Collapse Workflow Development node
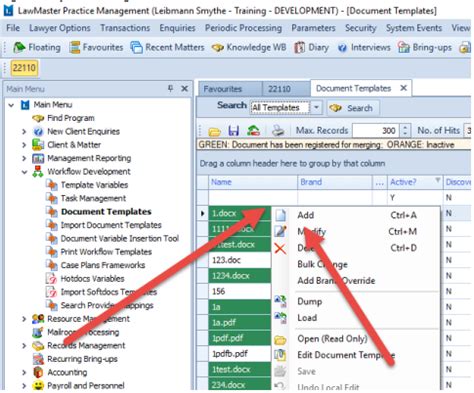This screenshot has width=474, height=393. (24, 172)
